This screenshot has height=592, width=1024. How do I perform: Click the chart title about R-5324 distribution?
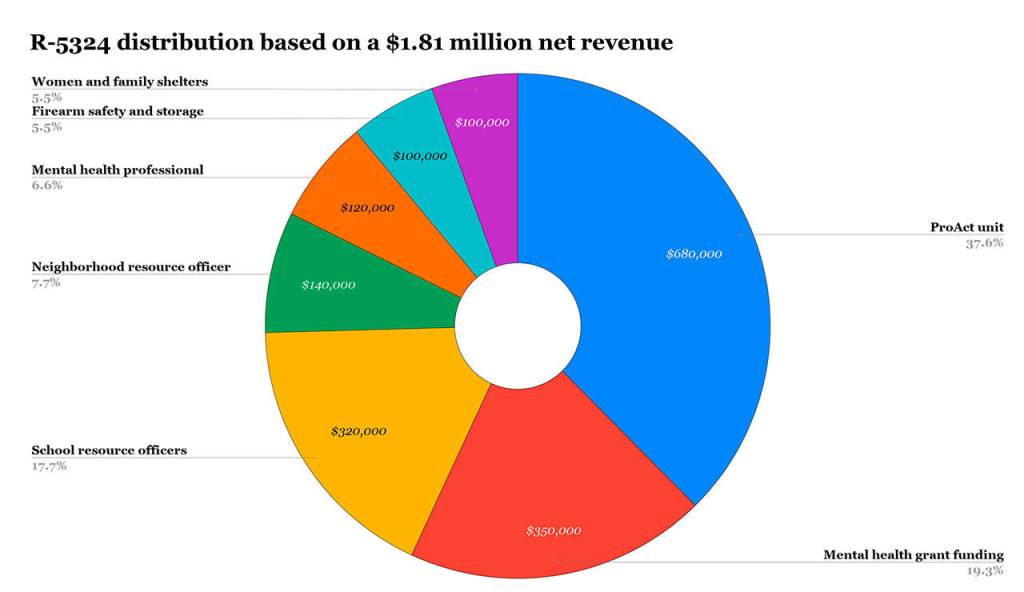point(352,42)
